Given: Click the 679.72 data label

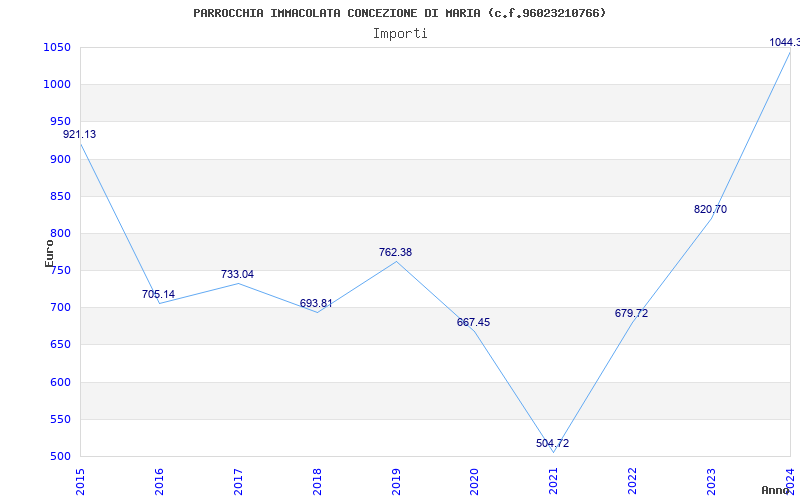Looking at the screenshot, I should [631, 314].
